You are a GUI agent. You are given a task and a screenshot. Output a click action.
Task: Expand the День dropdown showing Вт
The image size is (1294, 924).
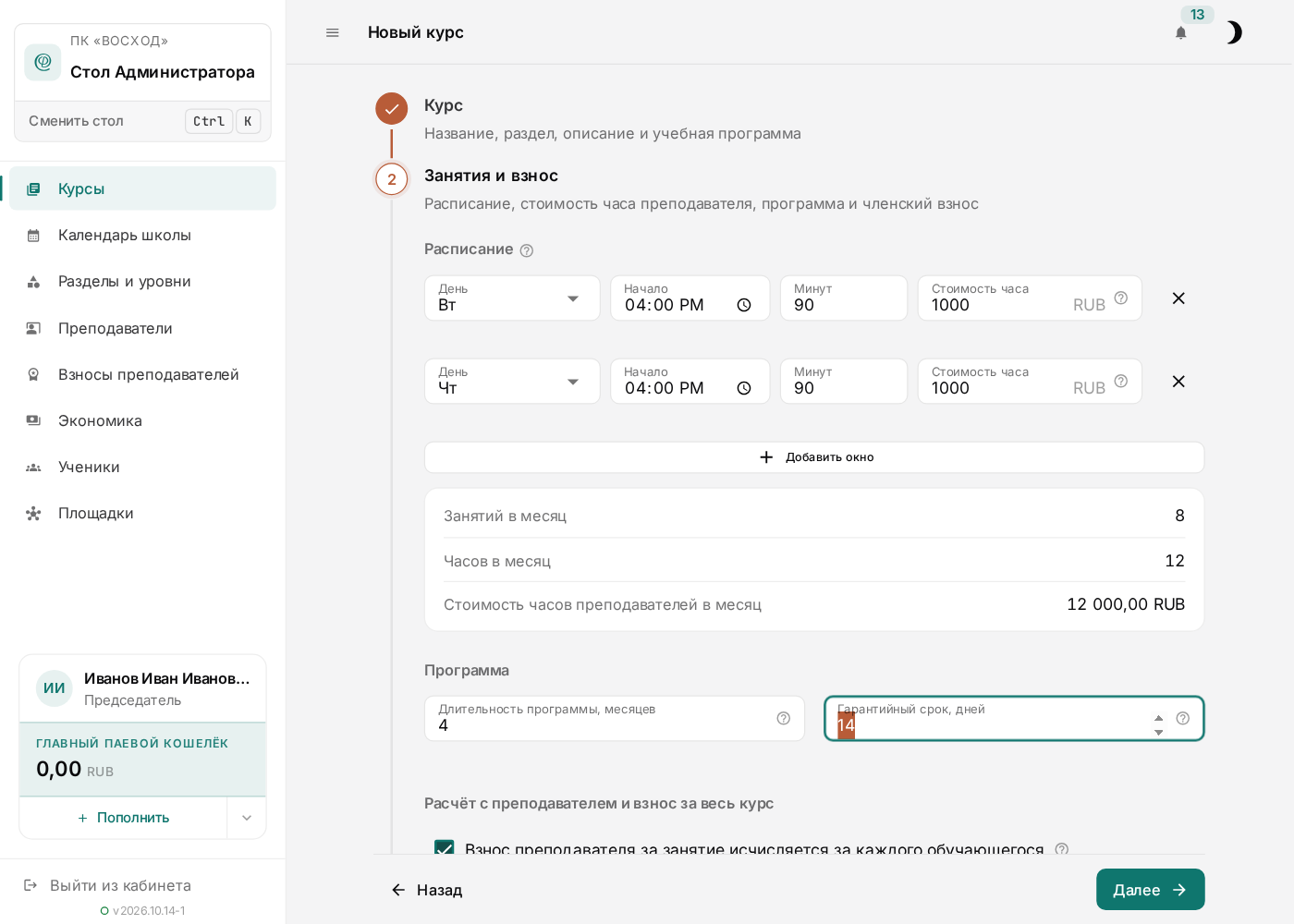(512, 298)
